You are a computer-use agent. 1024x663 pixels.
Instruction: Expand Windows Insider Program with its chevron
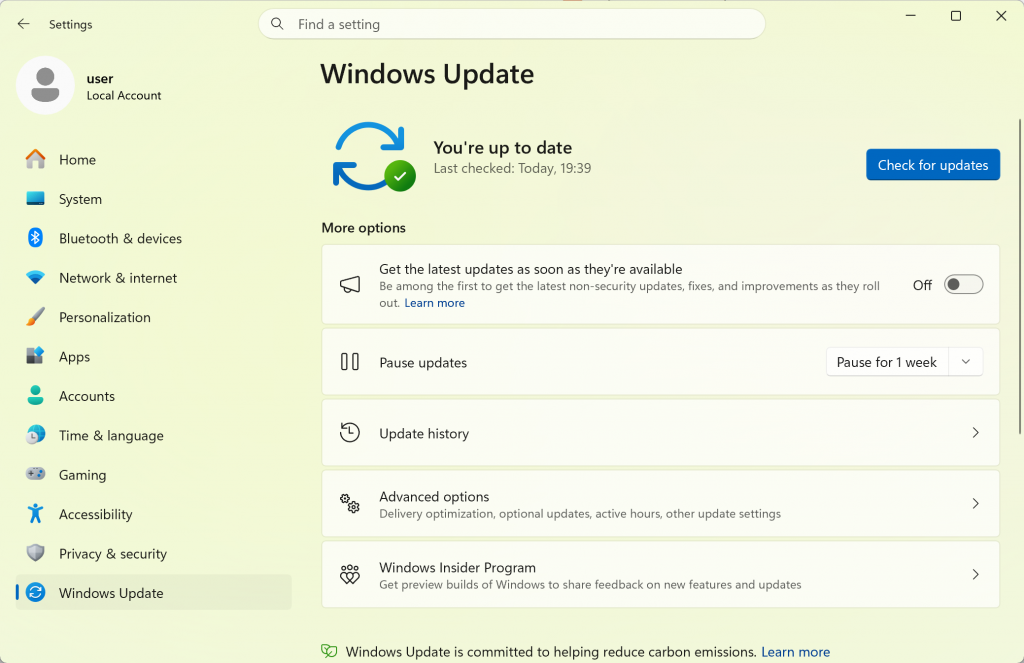(x=976, y=574)
